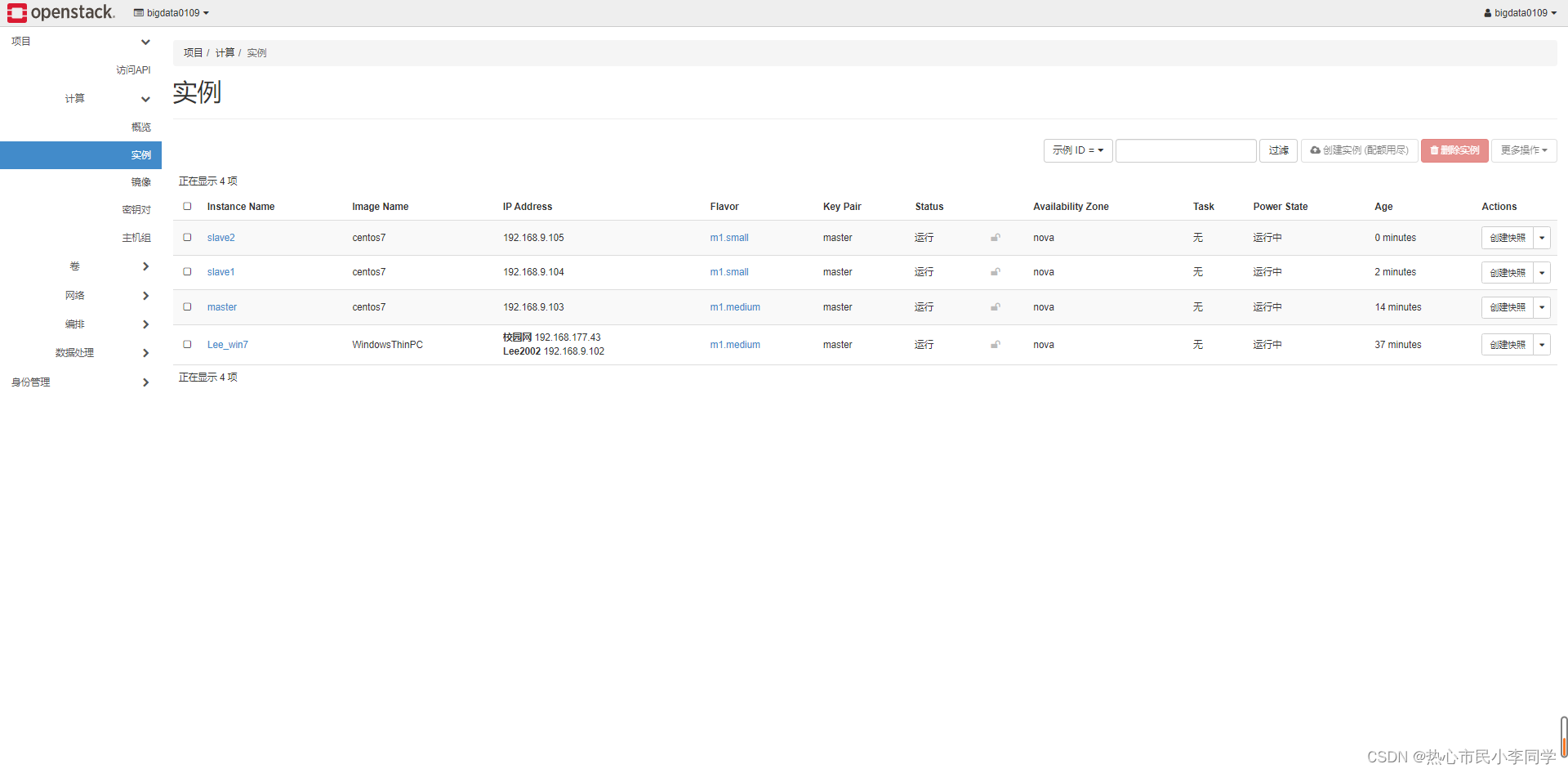This screenshot has width=1568, height=773.
Task: Click the lock icon in slave2 row
Action: click(x=996, y=238)
